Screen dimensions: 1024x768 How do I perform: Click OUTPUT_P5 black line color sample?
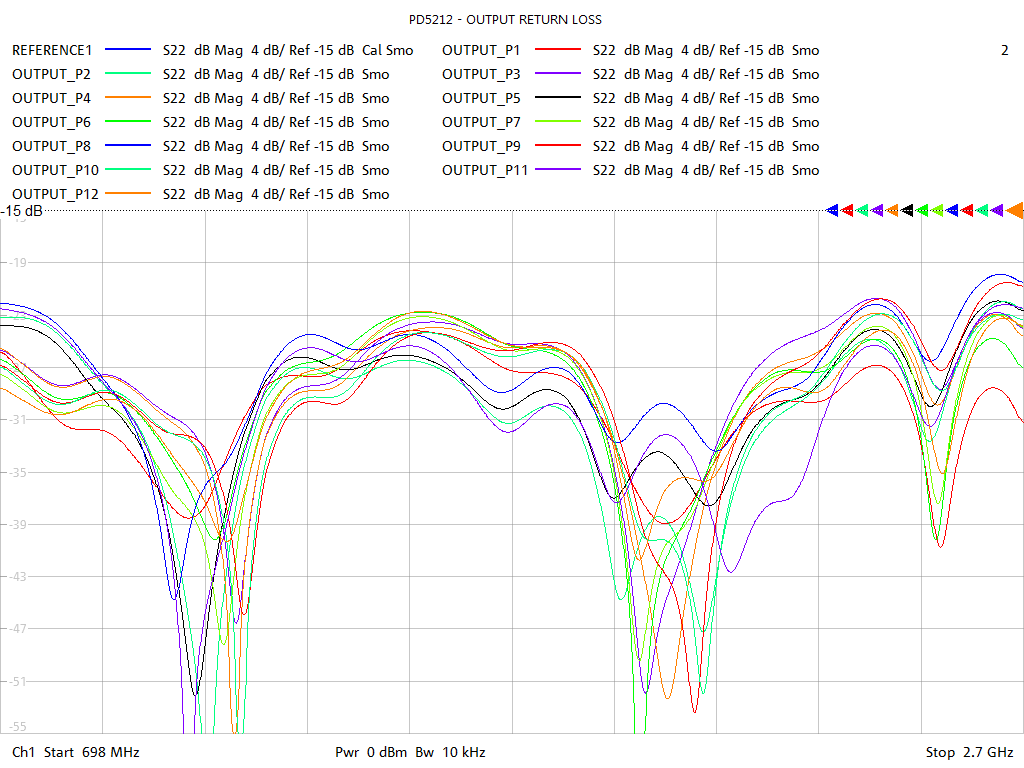coord(558,97)
